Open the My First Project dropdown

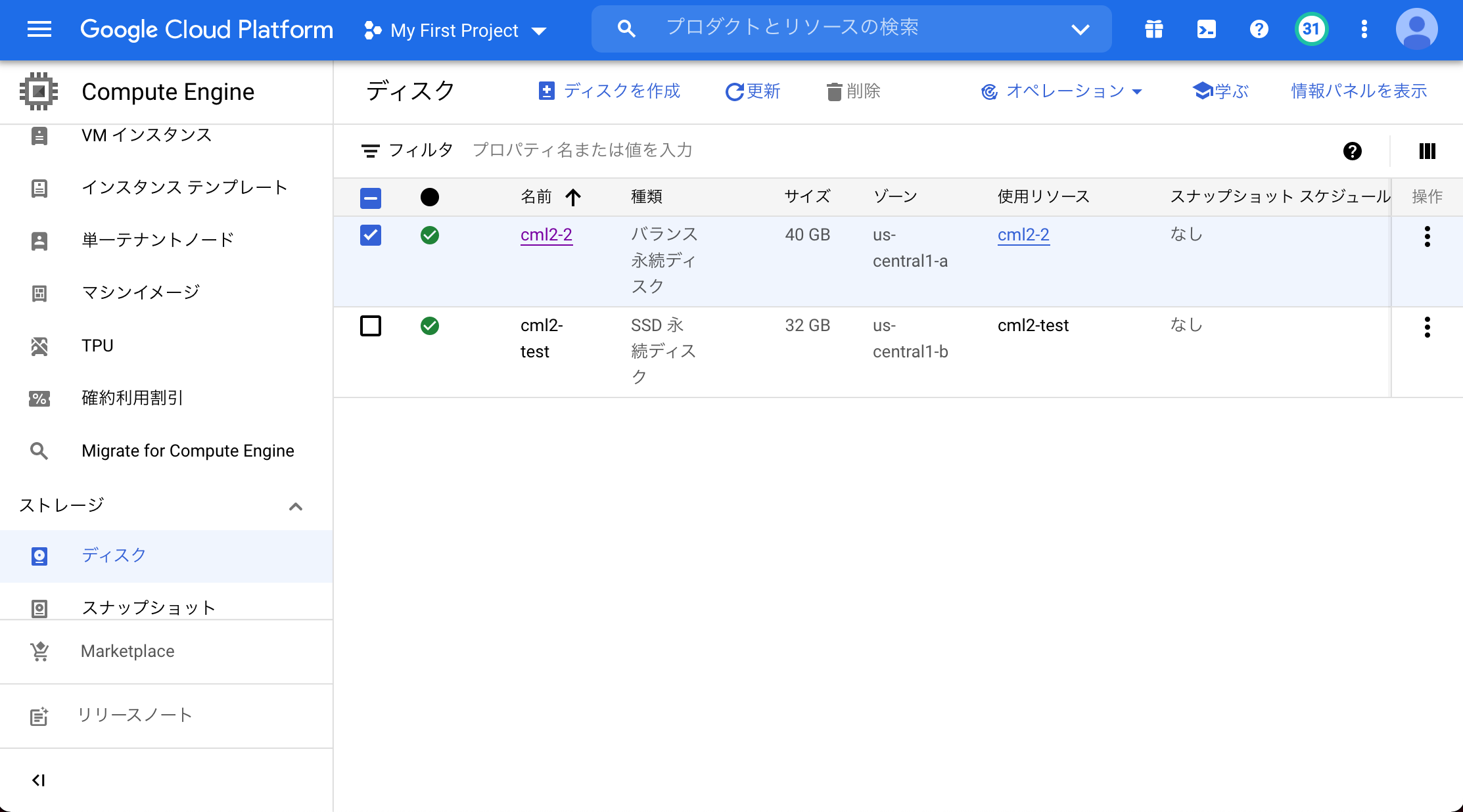(455, 30)
